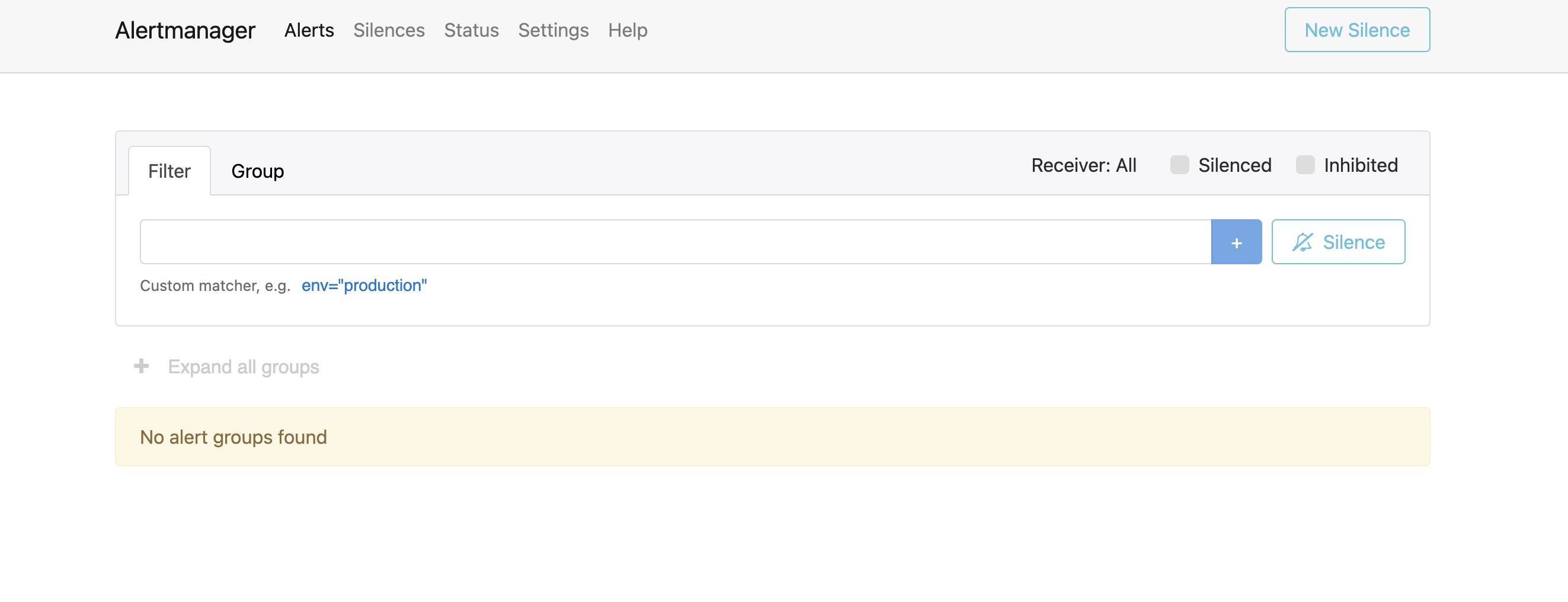Click the New Silence button

(x=1357, y=30)
